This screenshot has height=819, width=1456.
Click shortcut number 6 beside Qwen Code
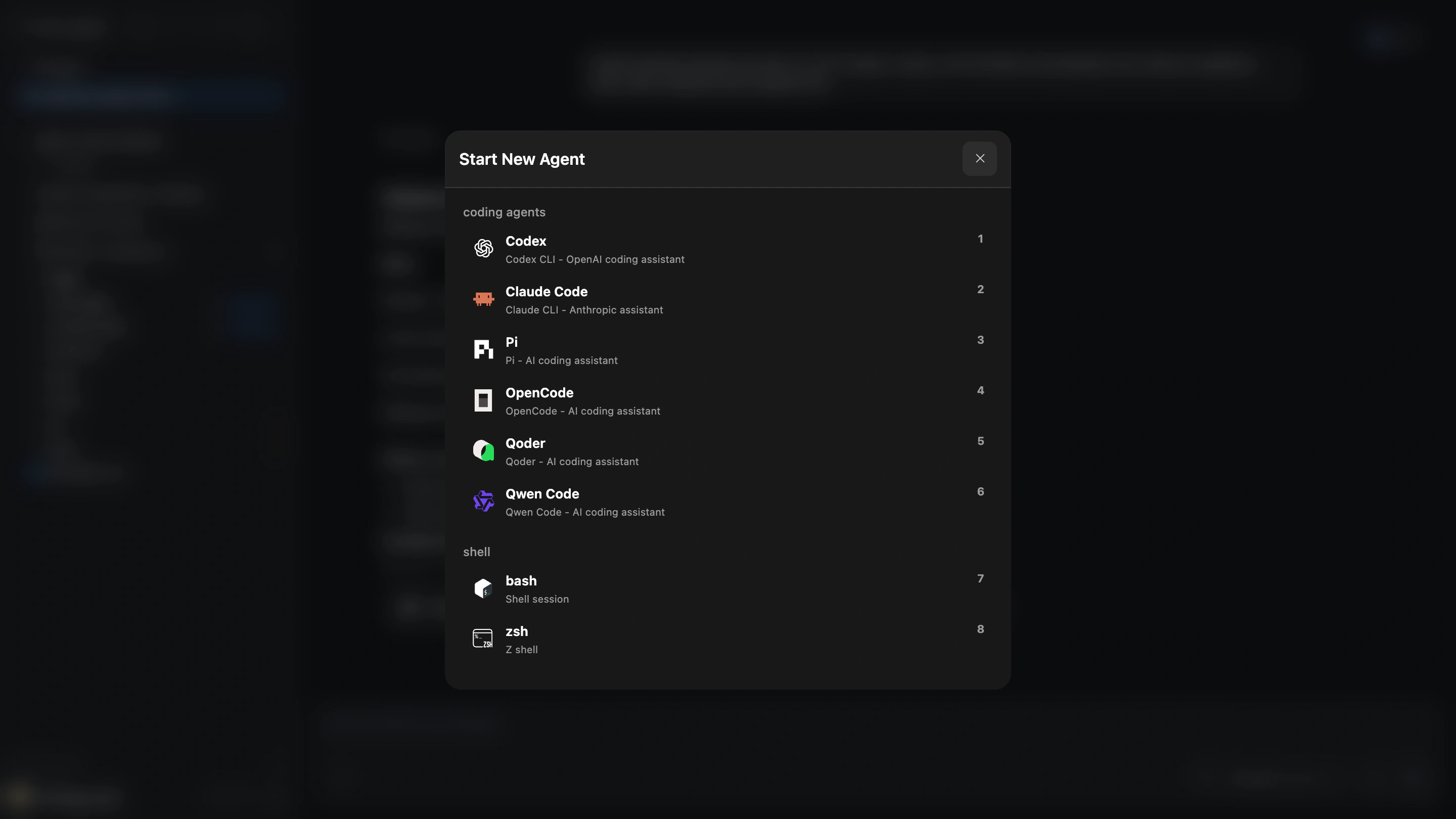[x=980, y=492]
